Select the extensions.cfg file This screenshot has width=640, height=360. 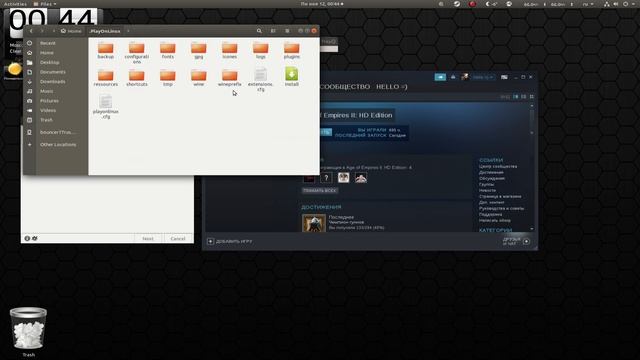[x=260, y=80]
